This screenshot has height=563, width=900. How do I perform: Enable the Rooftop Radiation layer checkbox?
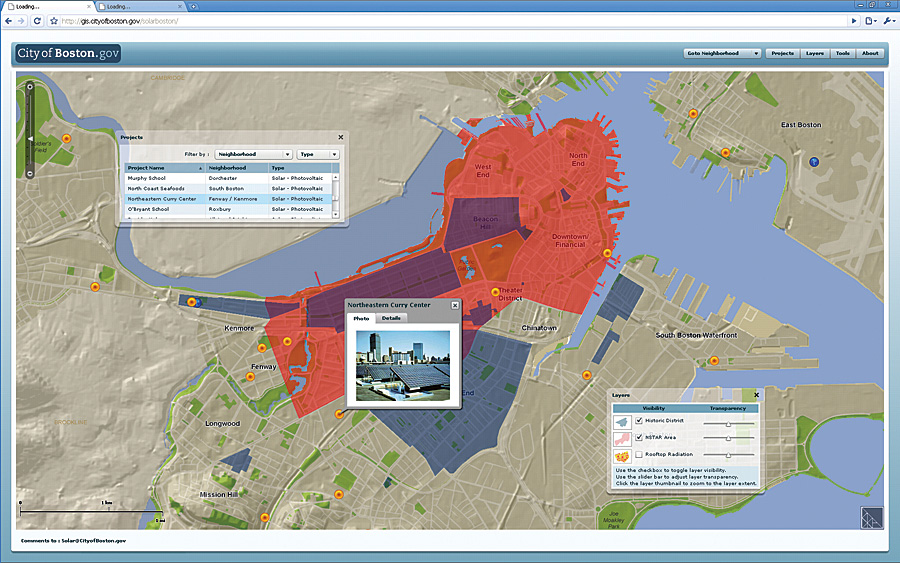pos(638,454)
